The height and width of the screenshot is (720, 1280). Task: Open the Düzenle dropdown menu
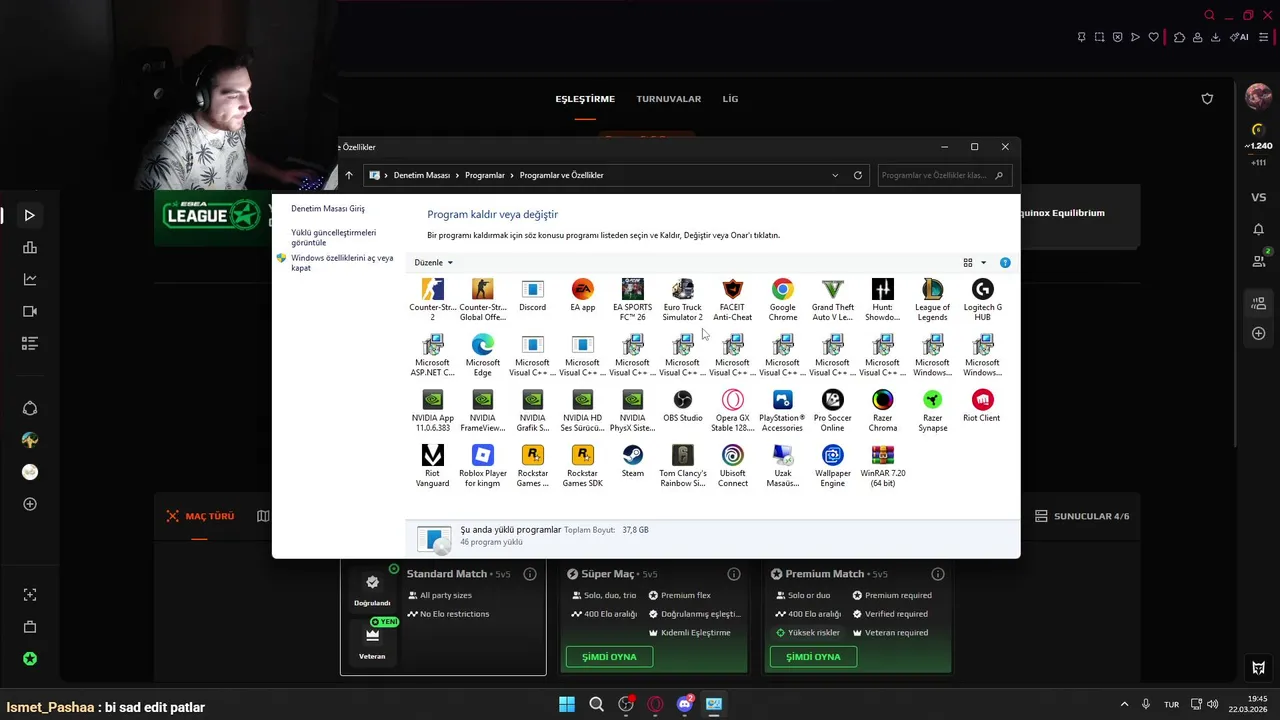pos(433,262)
